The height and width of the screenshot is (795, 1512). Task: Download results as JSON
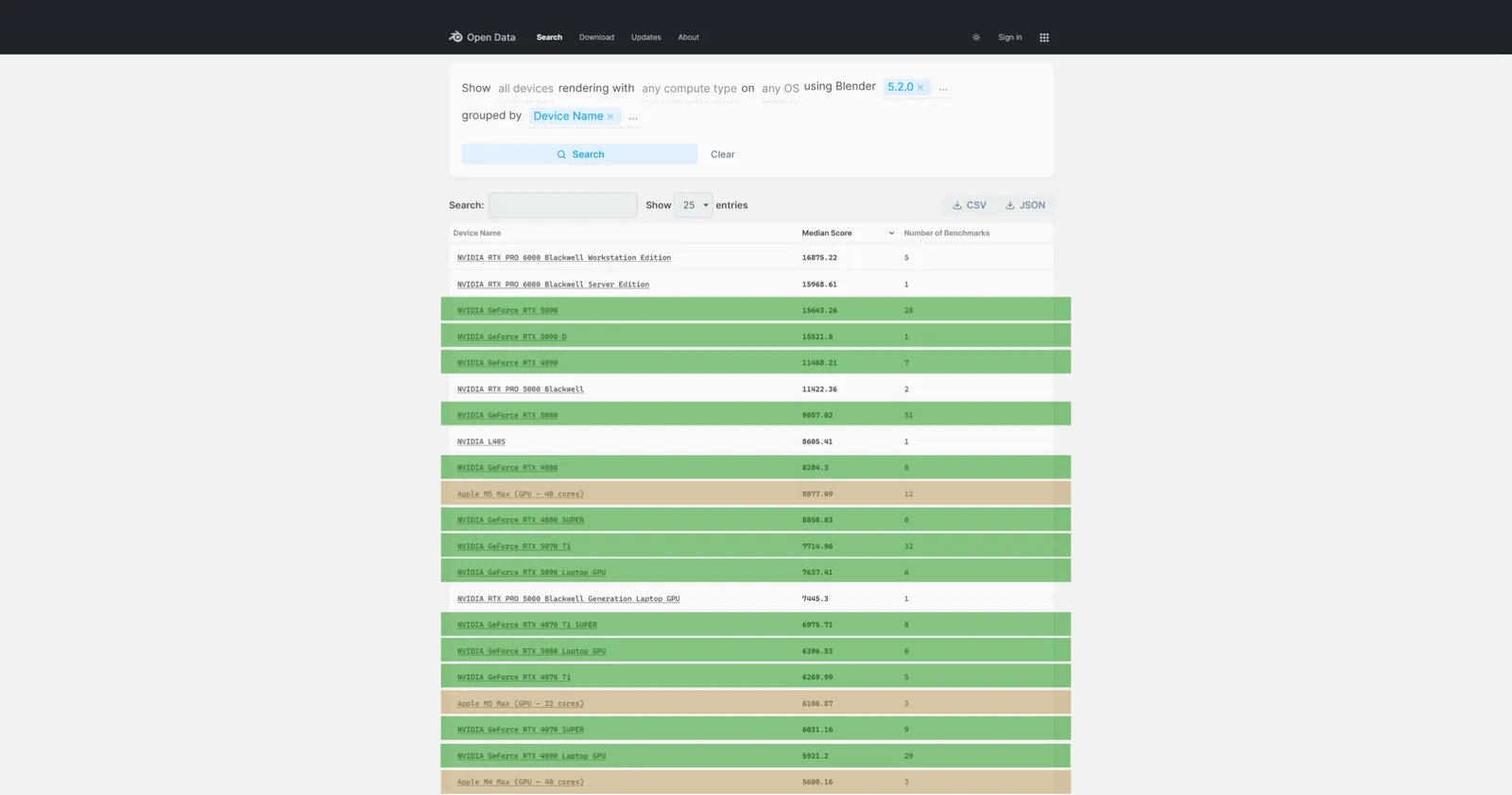tap(1025, 205)
